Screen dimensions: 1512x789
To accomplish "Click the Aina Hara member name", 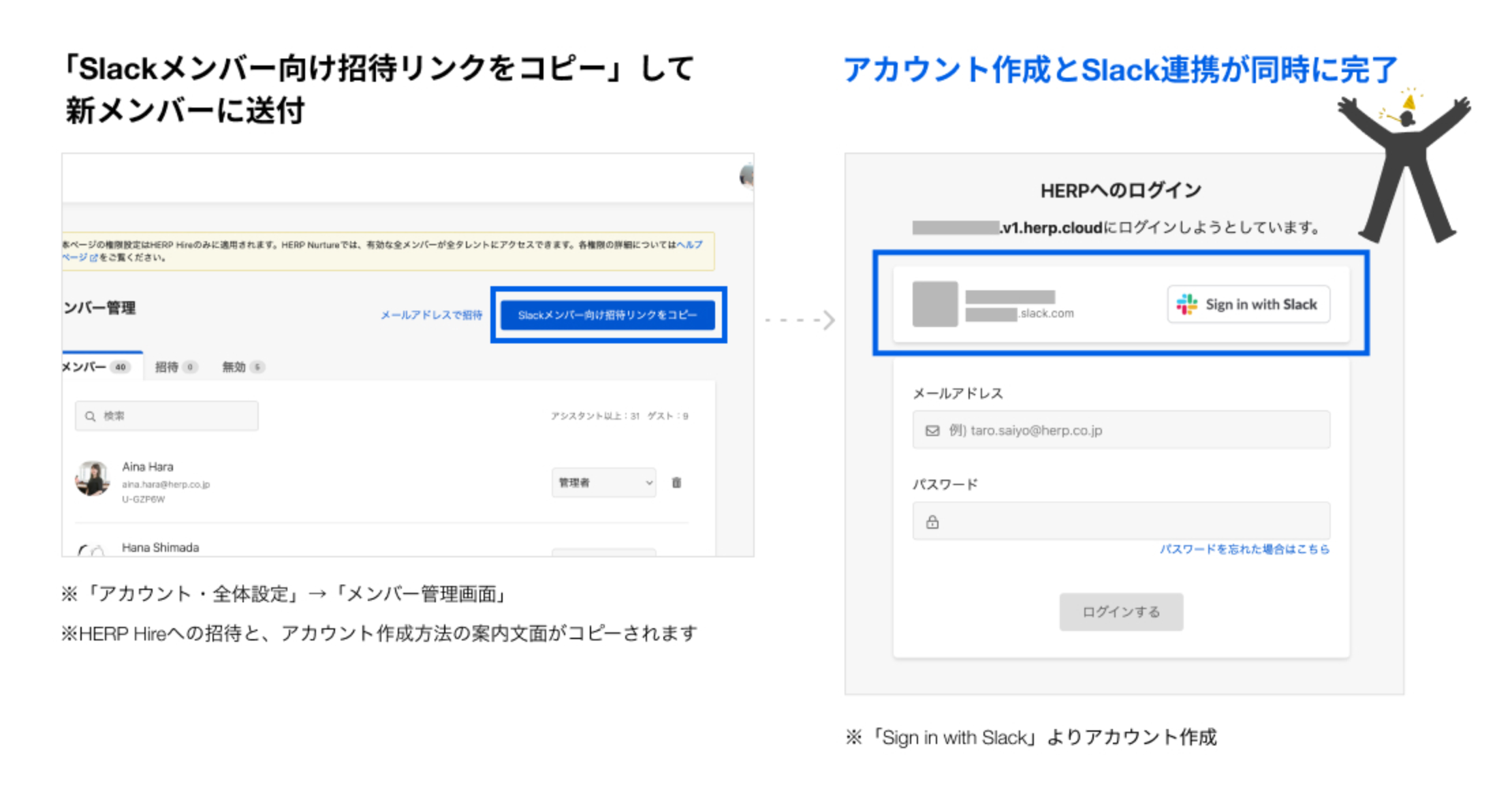I will coord(148,467).
